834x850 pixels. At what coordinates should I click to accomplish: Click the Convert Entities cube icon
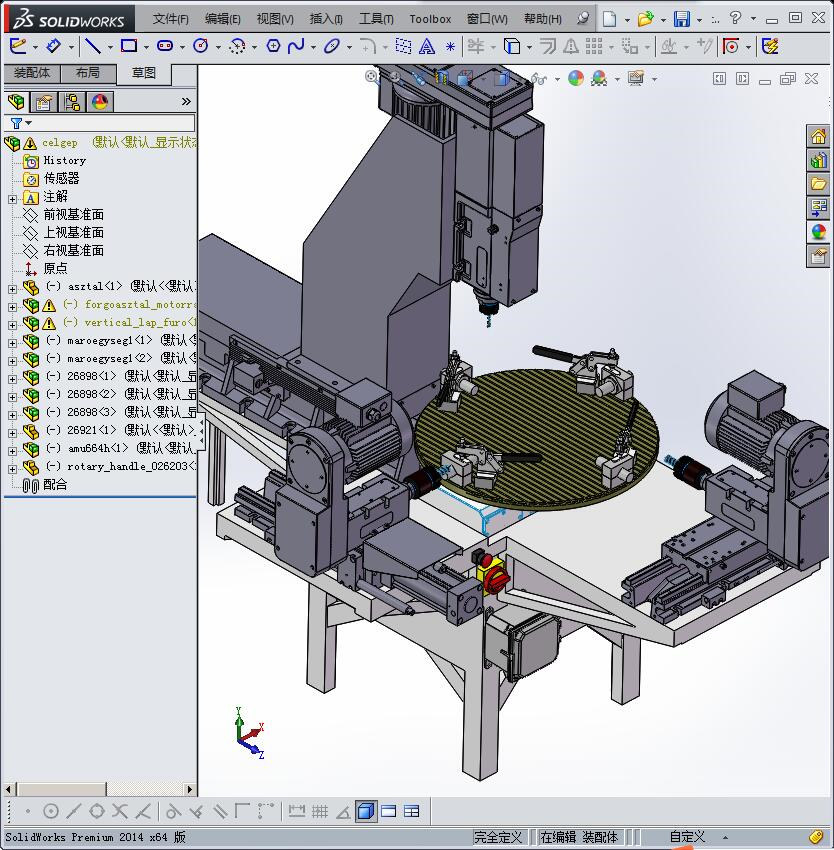coord(511,46)
